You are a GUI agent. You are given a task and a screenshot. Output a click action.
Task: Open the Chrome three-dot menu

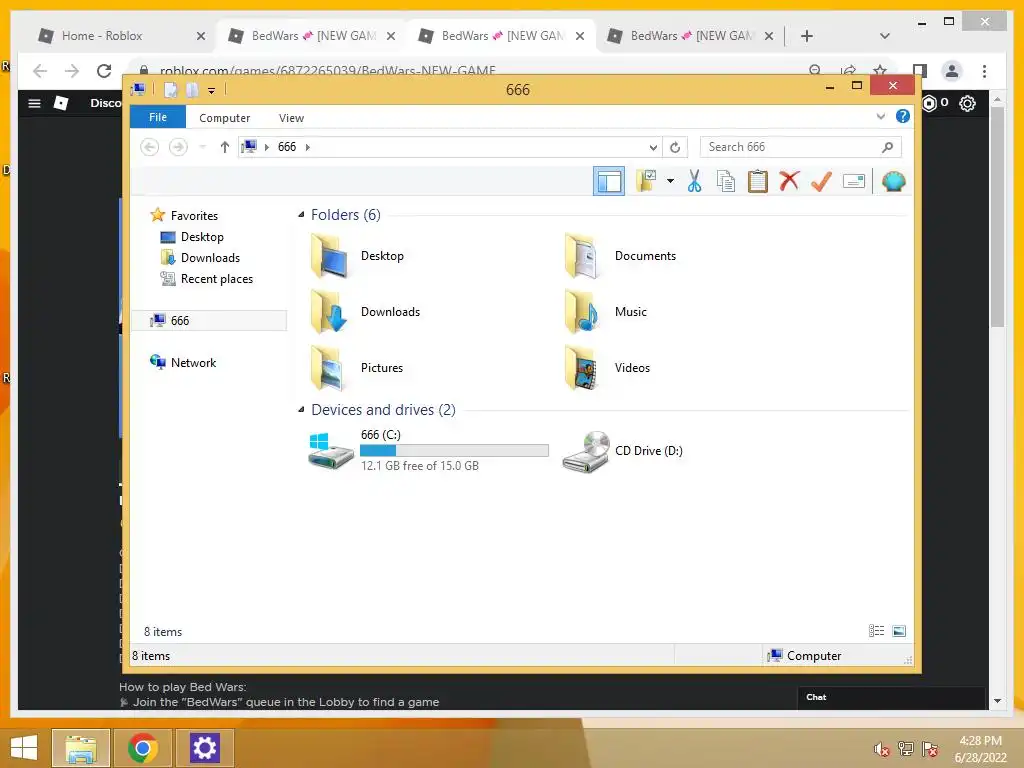pyautogui.click(x=984, y=71)
